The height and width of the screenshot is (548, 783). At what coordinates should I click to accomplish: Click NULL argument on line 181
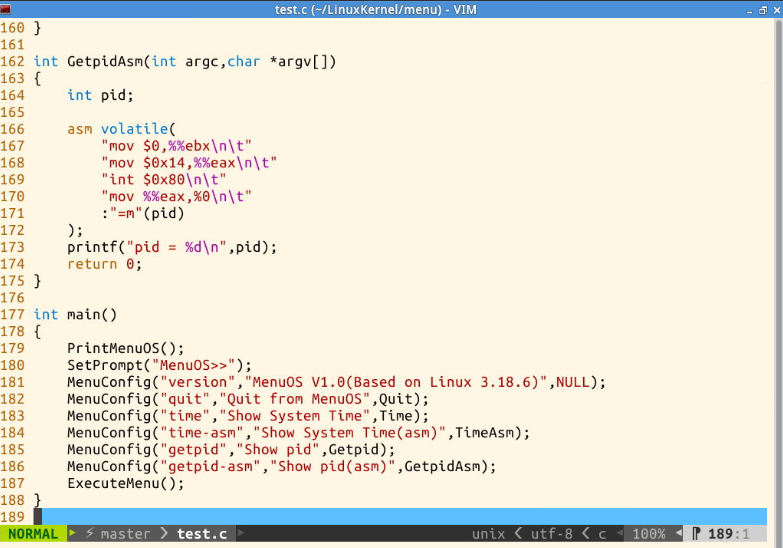click(572, 382)
